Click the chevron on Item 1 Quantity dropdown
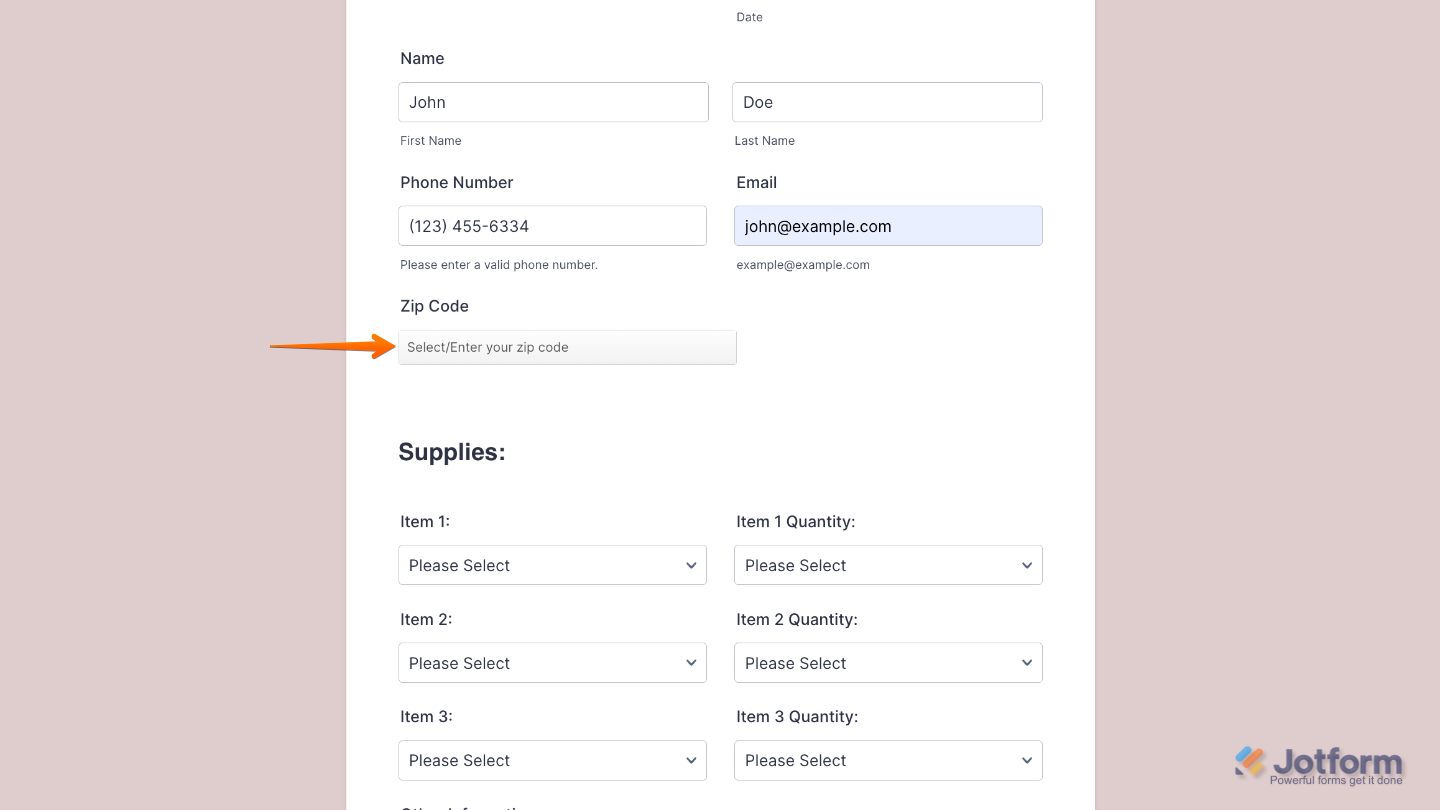 click(x=1027, y=565)
